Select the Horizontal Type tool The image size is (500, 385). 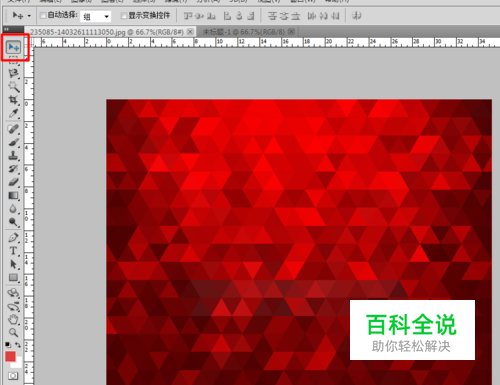pos(13,251)
